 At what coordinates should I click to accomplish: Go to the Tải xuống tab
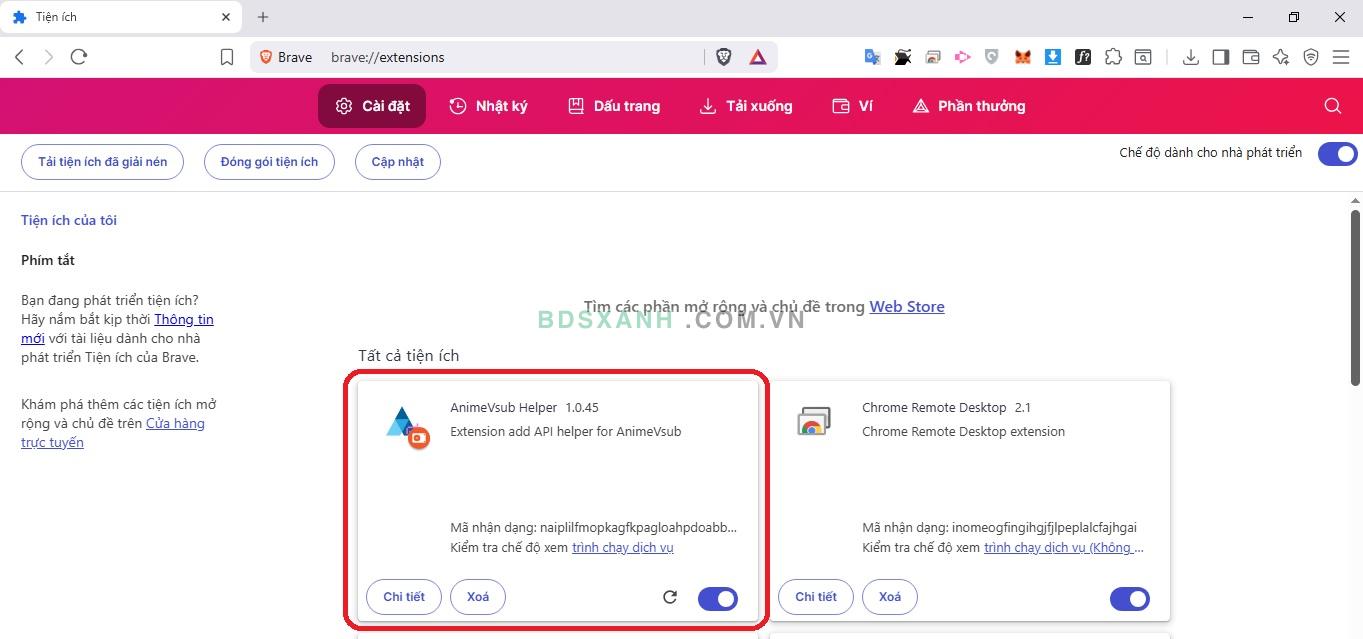pyautogui.click(x=746, y=106)
